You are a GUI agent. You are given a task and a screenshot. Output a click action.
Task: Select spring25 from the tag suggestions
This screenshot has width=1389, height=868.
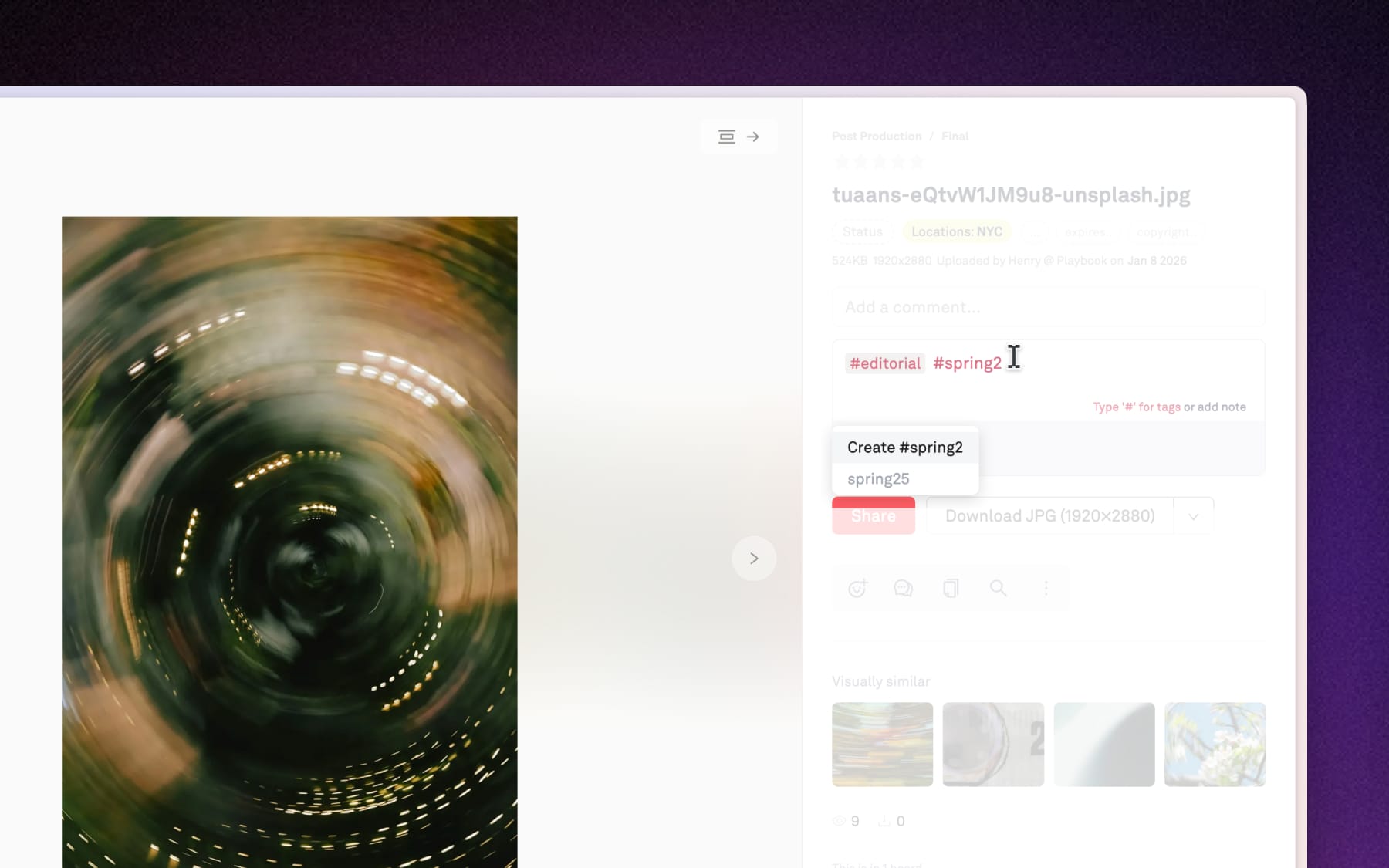coord(878,478)
